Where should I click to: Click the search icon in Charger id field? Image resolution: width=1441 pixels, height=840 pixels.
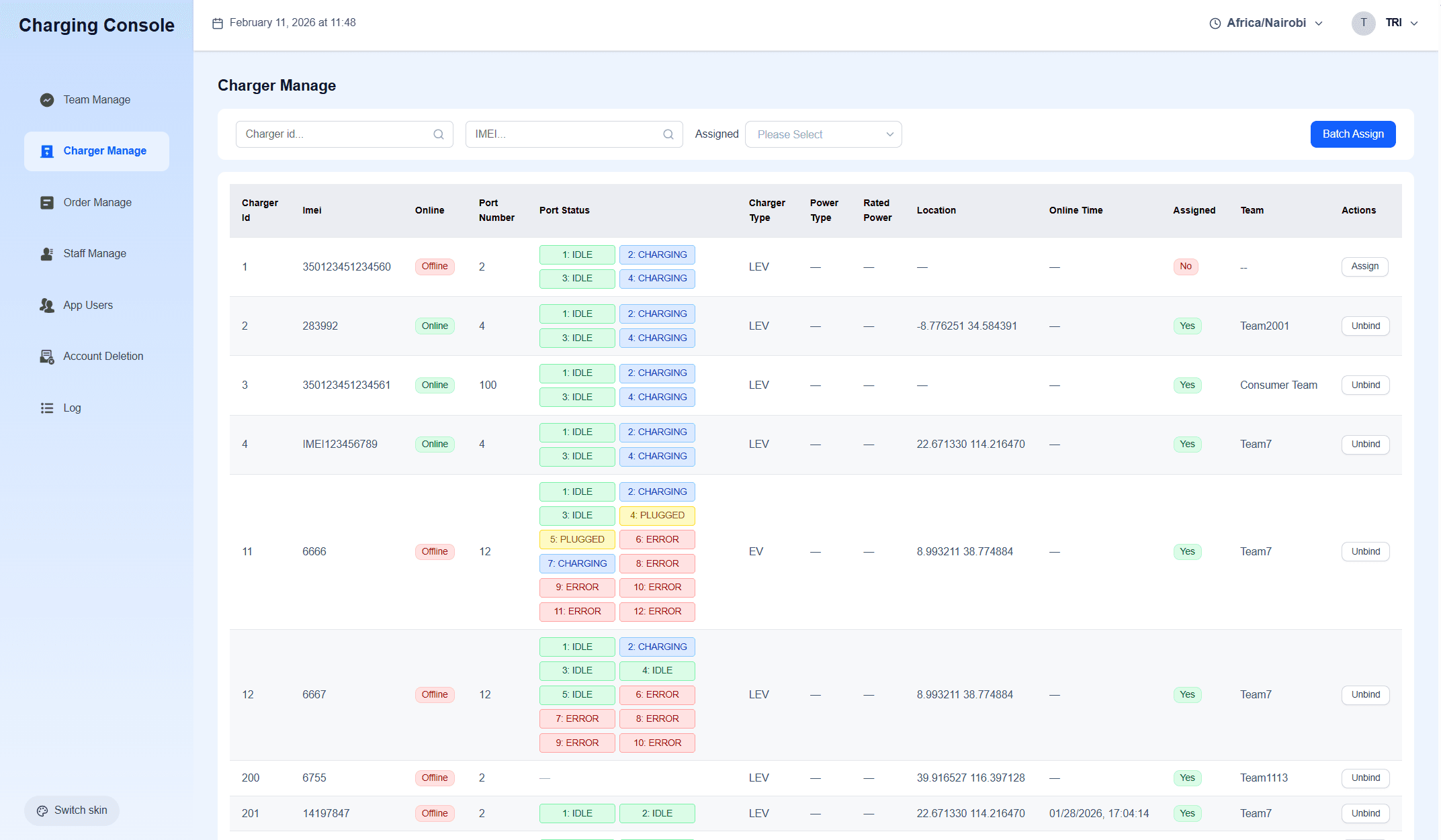point(439,134)
